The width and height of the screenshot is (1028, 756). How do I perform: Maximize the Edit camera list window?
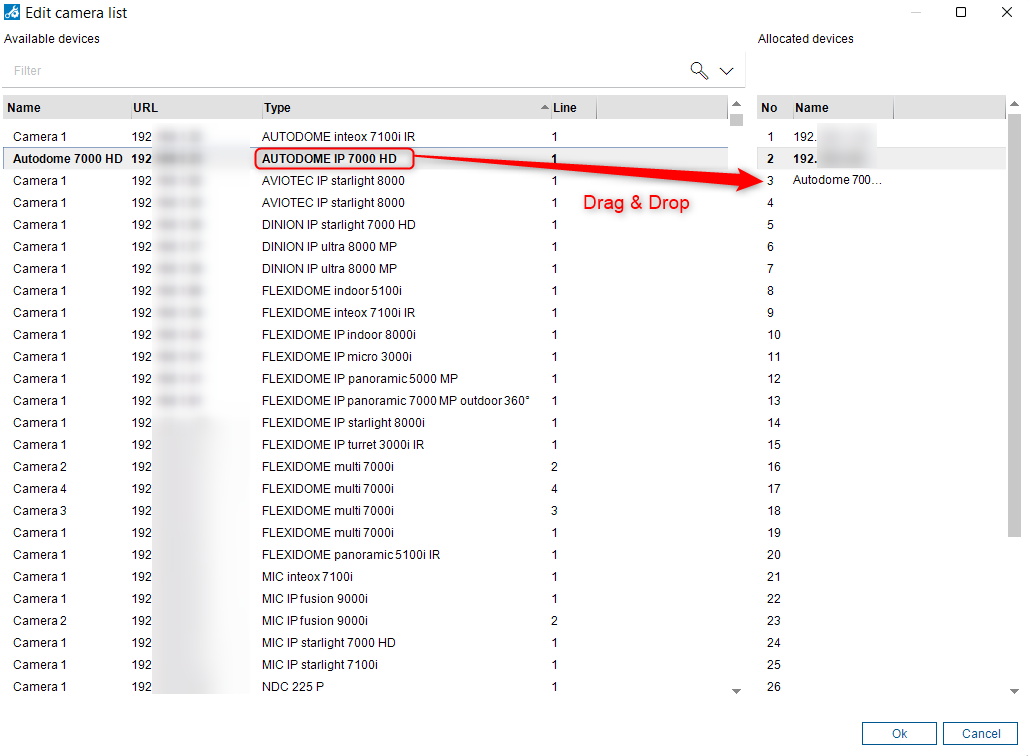click(960, 12)
